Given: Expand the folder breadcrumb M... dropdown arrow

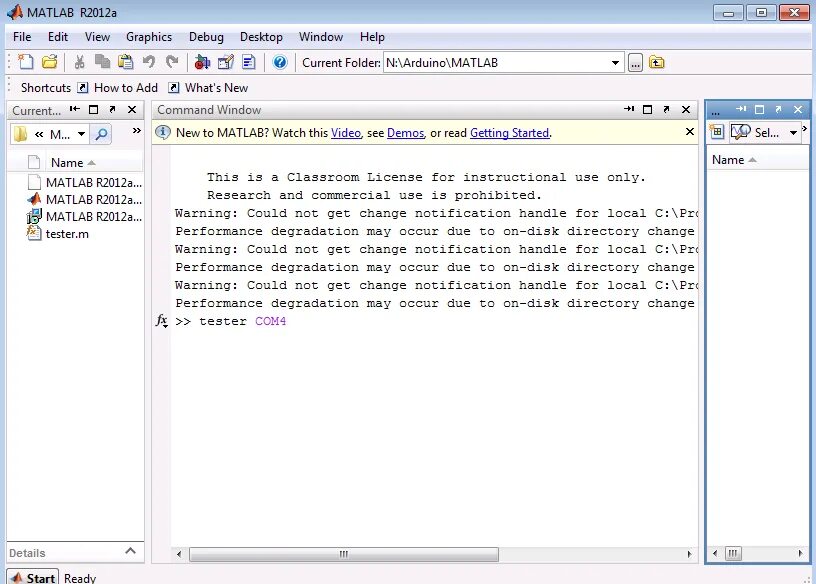Looking at the screenshot, I should point(82,134).
